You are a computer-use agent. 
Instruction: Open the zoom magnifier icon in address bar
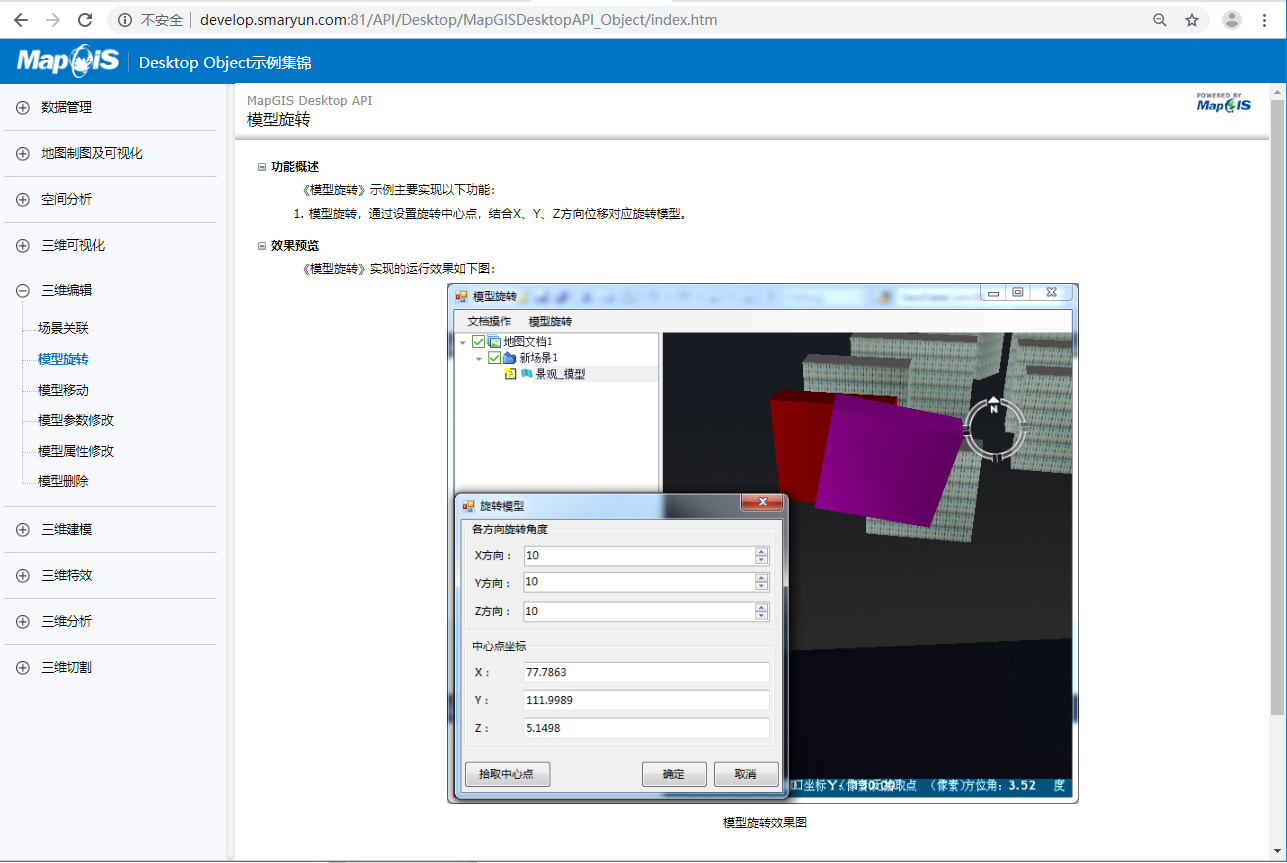(1160, 20)
